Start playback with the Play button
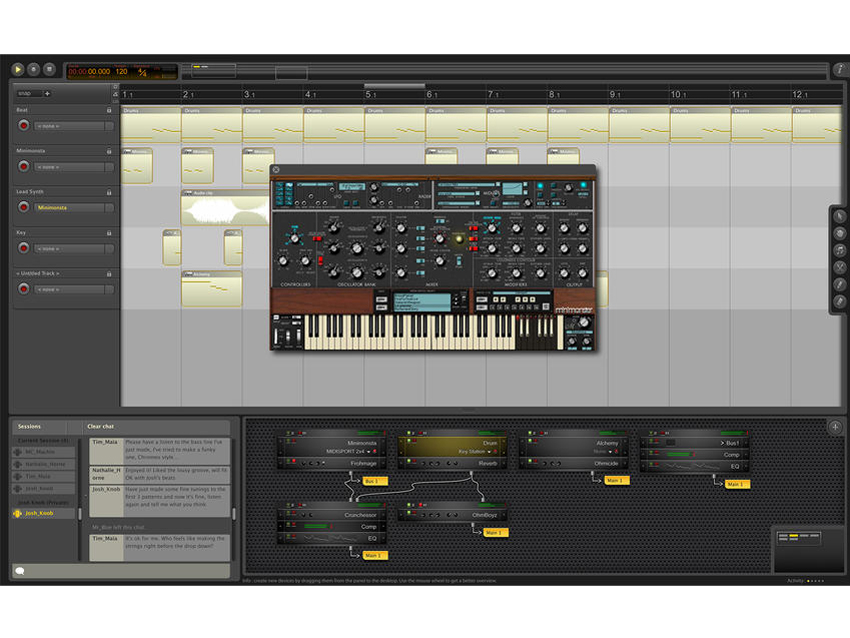850x638 pixels. [17, 69]
